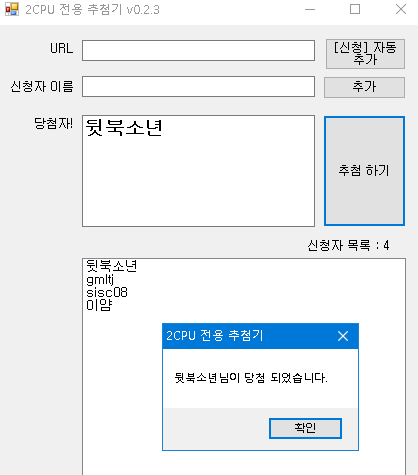Select gmltj in the applicant list

100,279
